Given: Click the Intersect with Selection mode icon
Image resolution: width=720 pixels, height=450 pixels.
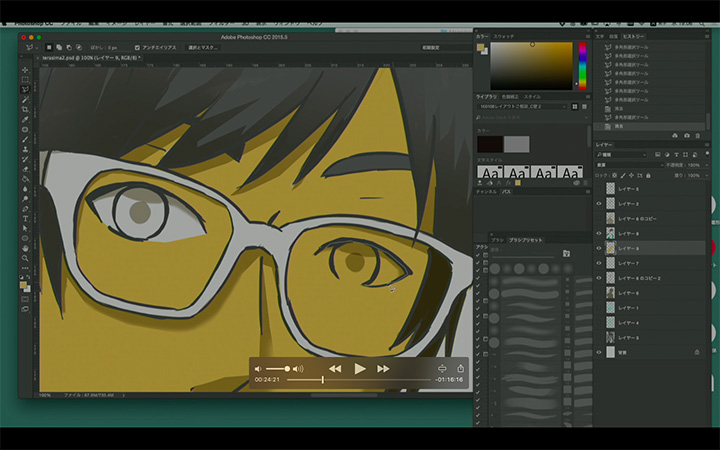Looking at the screenshot, I should point(79,47).
